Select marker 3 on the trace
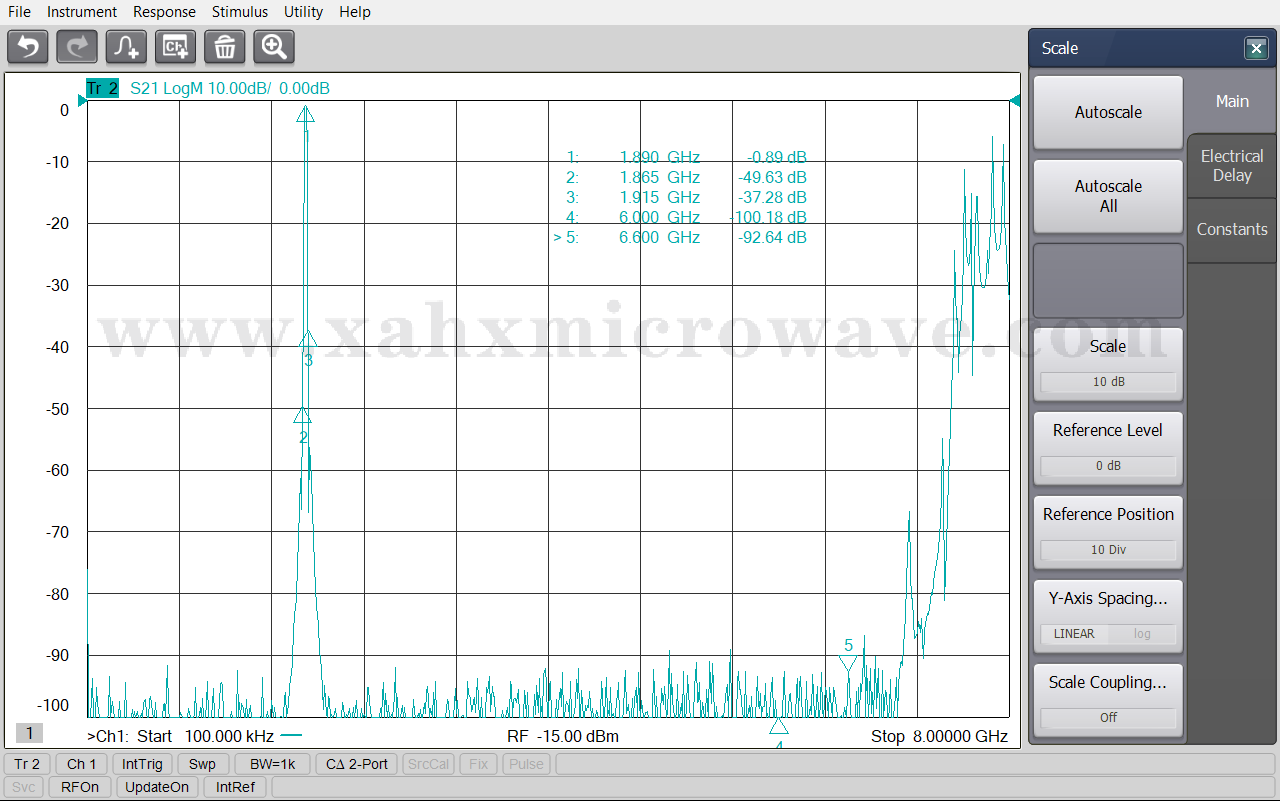The height and width of the screenshot is (801, 1280). [x=308, y=340]
